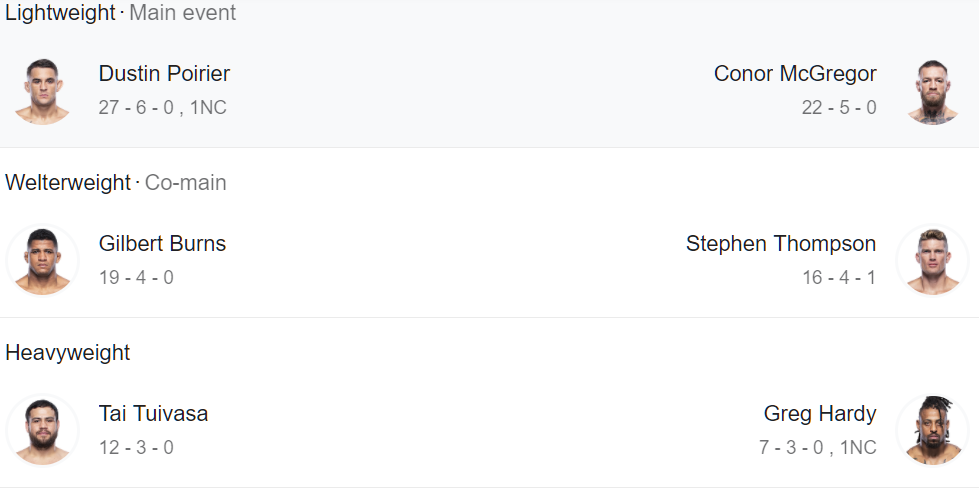
Task: Open the Dustin Poirier name link
Action: point(164,74)
